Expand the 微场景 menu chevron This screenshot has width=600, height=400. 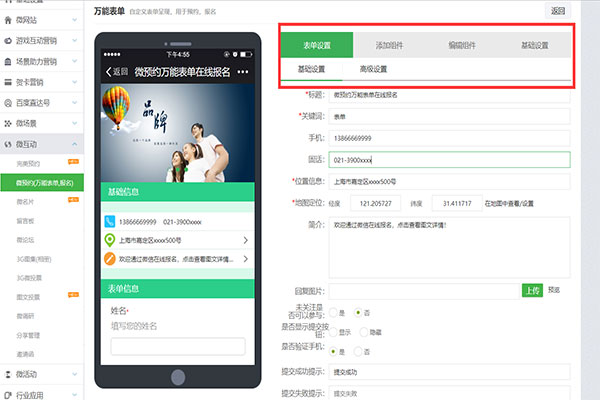click(75, 123)
